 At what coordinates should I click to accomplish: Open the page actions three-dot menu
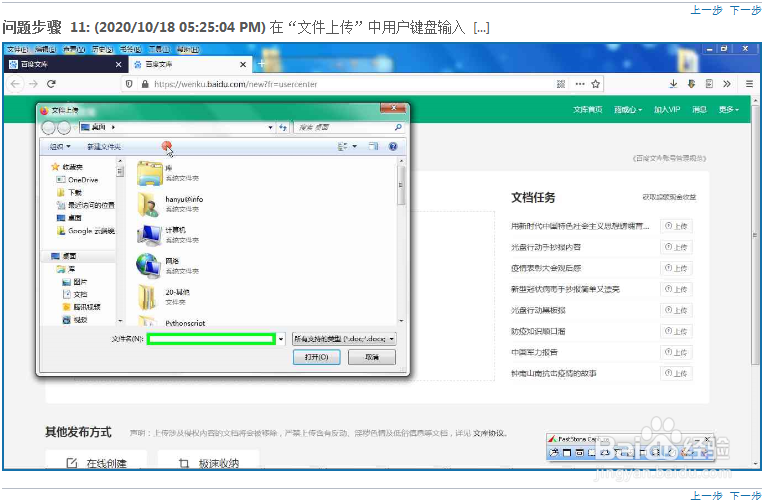(x=580, y=84)
